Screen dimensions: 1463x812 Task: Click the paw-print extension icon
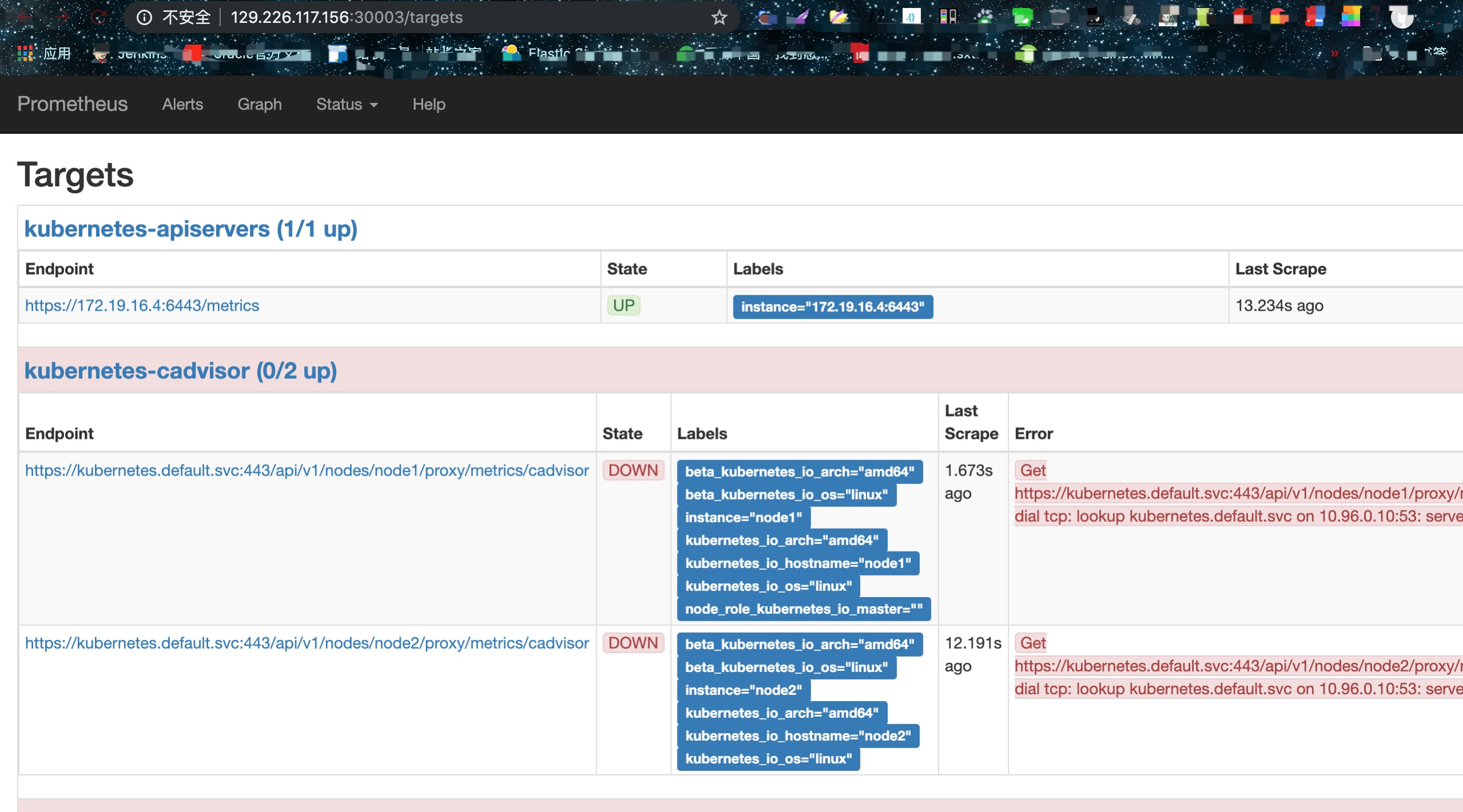tap(984, 17)
